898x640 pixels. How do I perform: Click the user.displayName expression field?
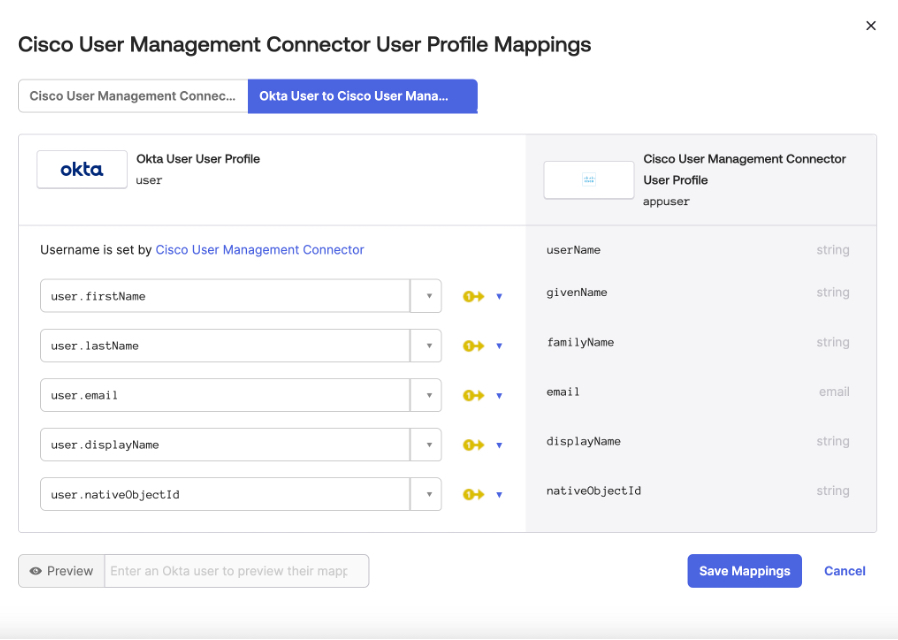pyautogui.click(x=225, y=445)
